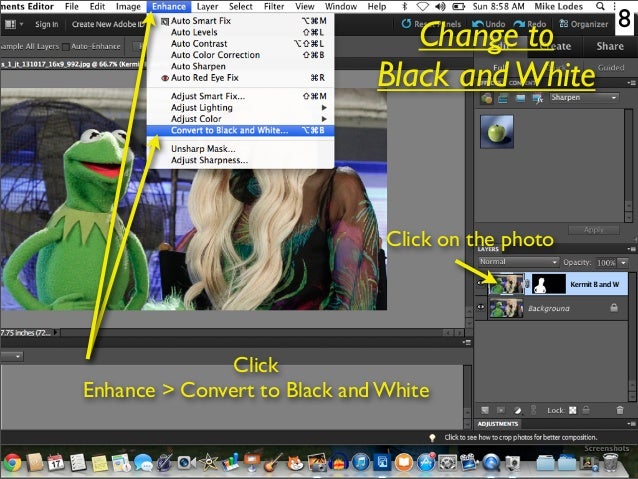Open the Adjustments panel options menu
Viewport: 638px width, 479px height.
631,424
